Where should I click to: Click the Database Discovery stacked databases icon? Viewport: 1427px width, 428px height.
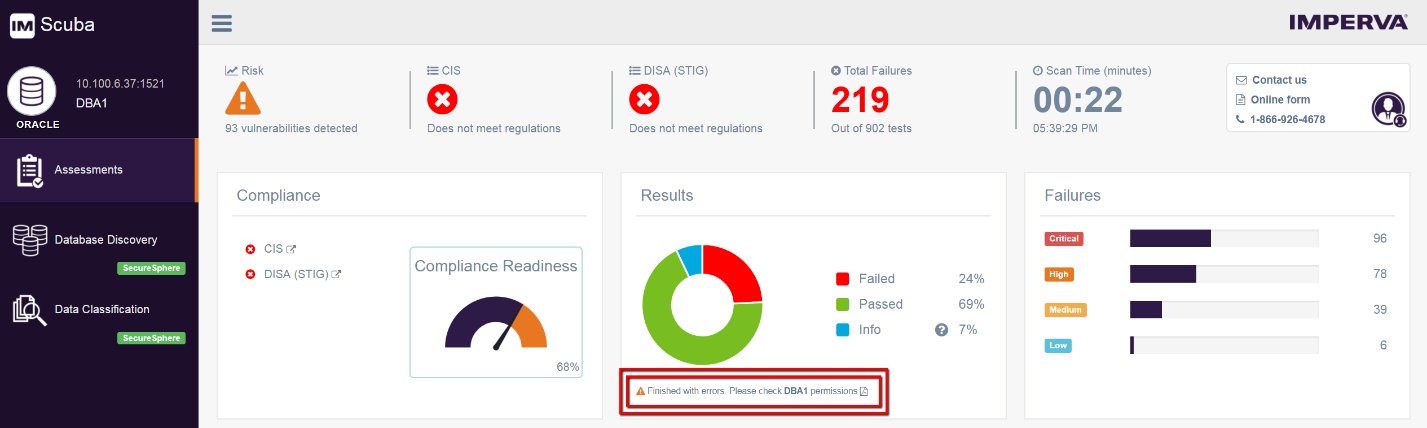30,241
